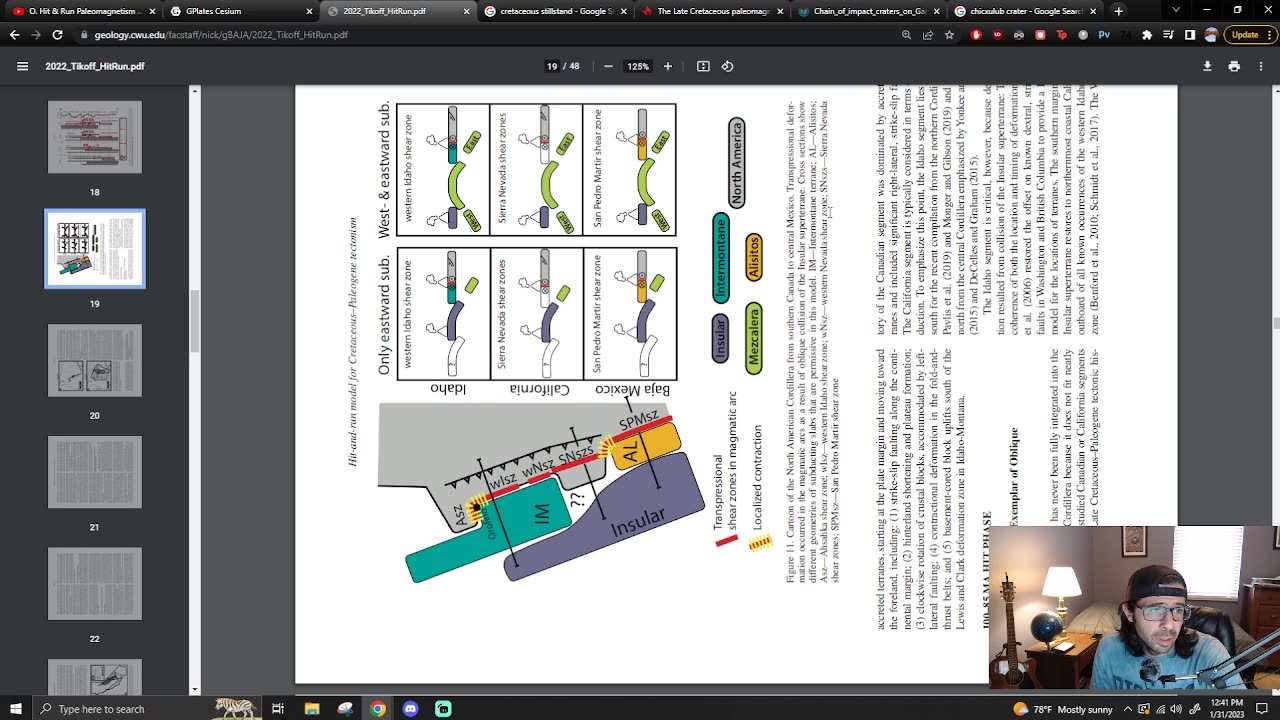Open the Windows notification center

tap(1262, 709)
